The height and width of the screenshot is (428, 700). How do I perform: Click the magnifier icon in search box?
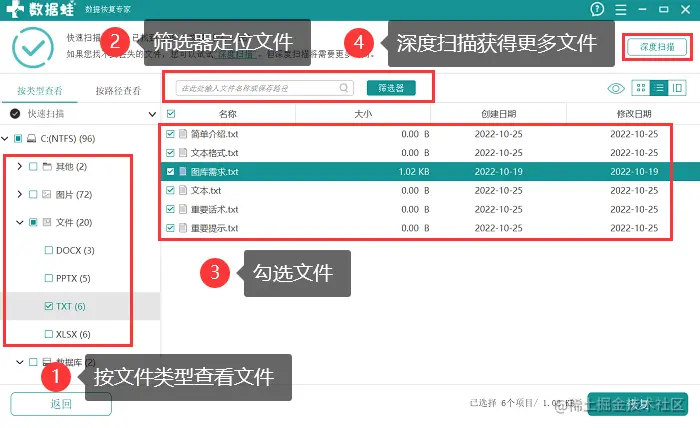coord(344,88)
